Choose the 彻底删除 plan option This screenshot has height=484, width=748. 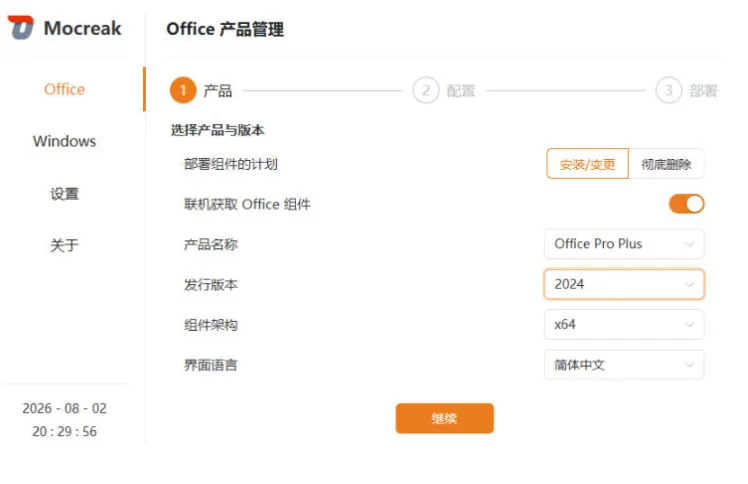pyautogui.click(x=666, y=164)
